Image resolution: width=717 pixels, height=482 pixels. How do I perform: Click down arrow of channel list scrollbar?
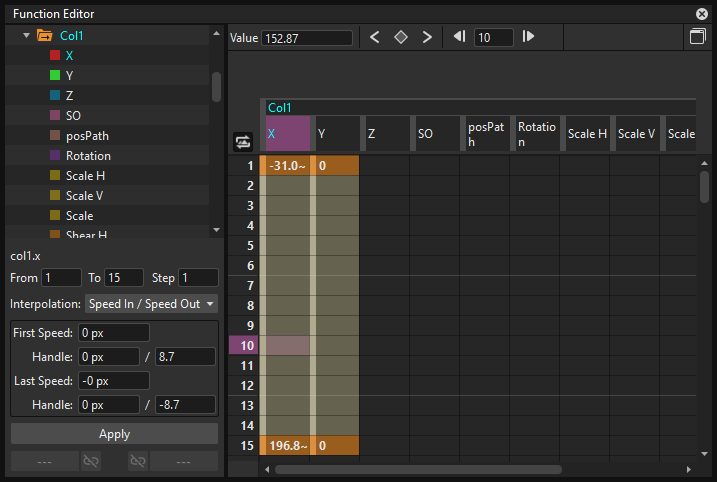[216, 230]
